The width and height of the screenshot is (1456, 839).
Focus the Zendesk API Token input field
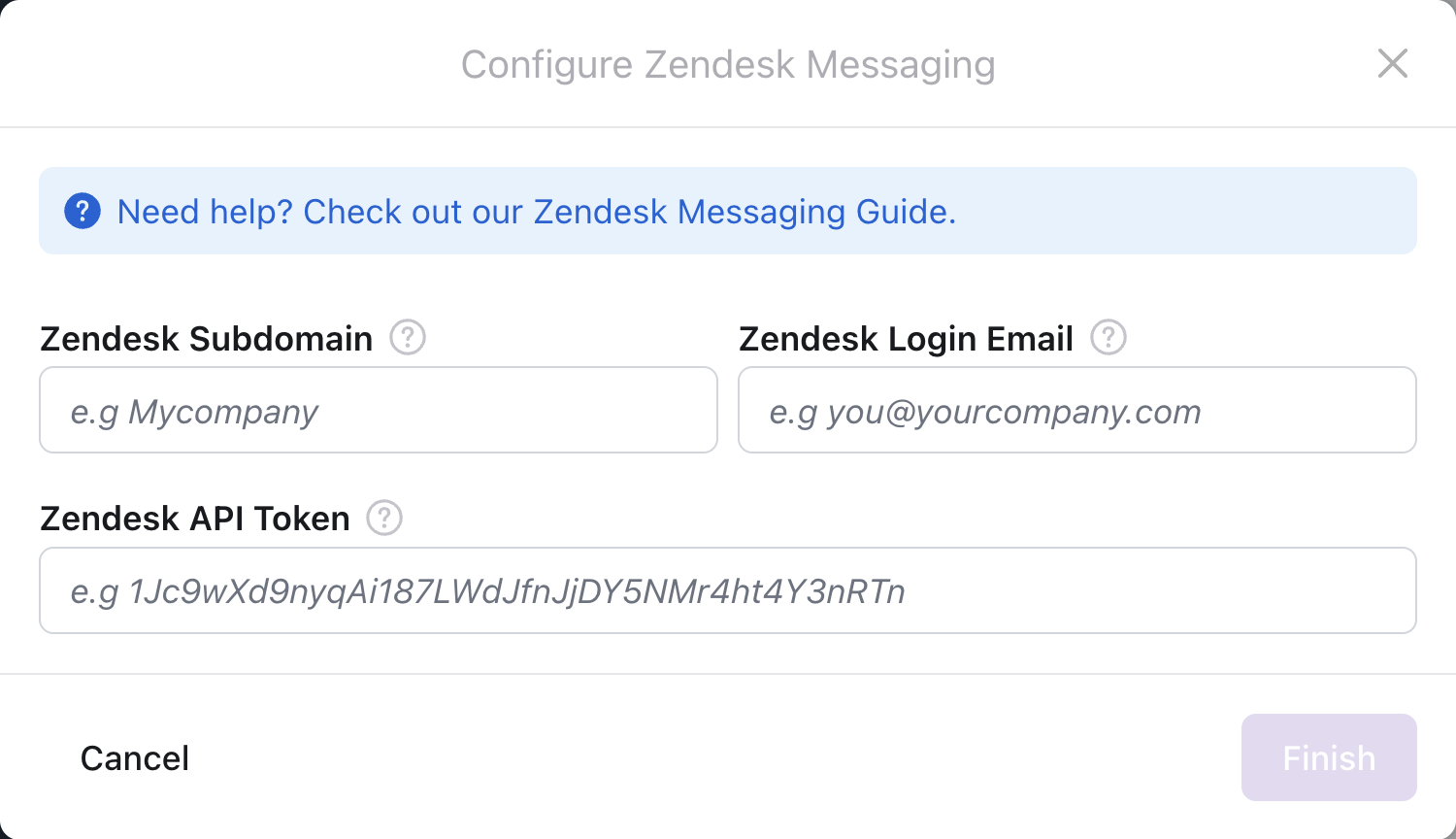point(728,590)
